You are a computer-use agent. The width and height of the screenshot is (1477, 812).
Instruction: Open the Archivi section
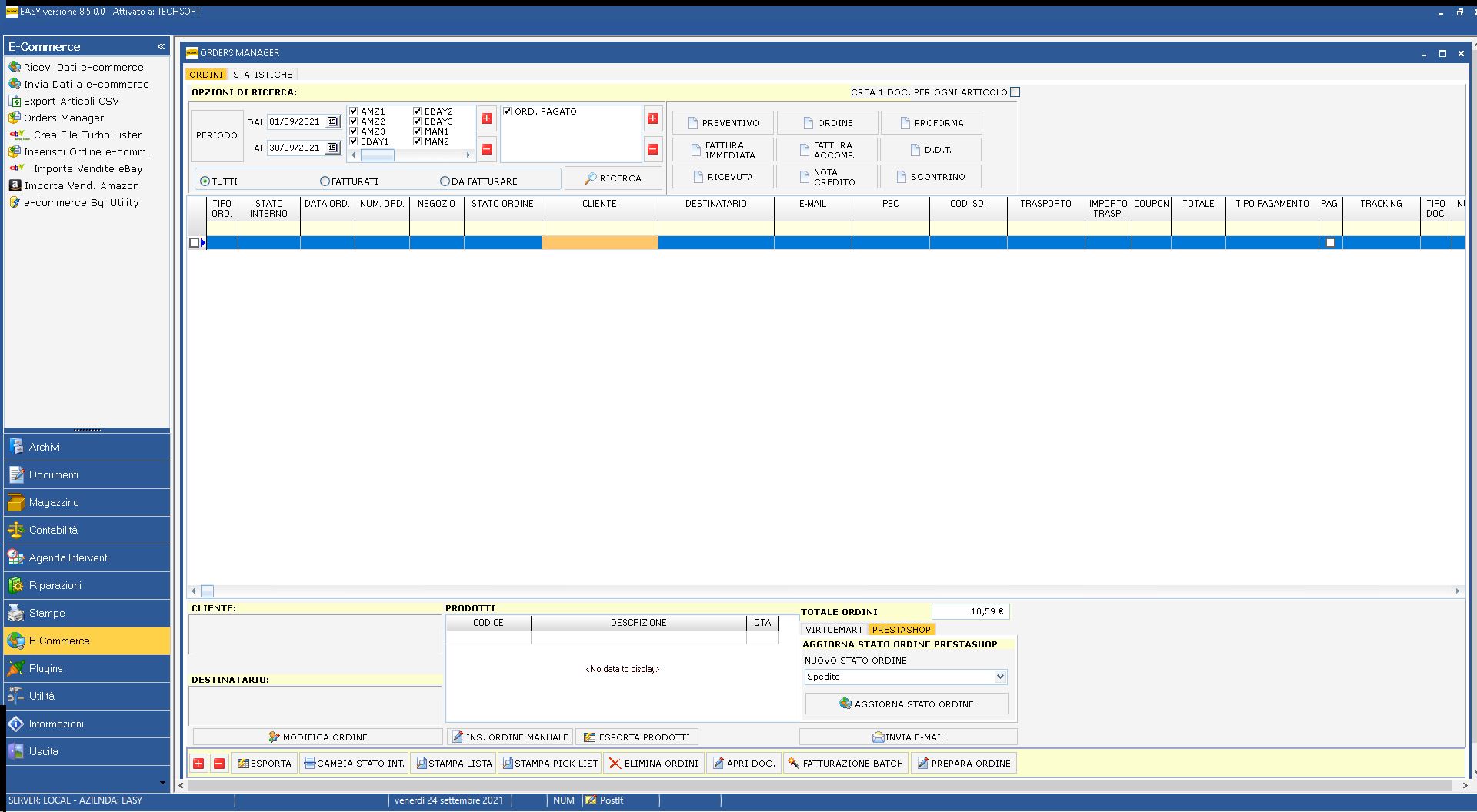(87, 447)
